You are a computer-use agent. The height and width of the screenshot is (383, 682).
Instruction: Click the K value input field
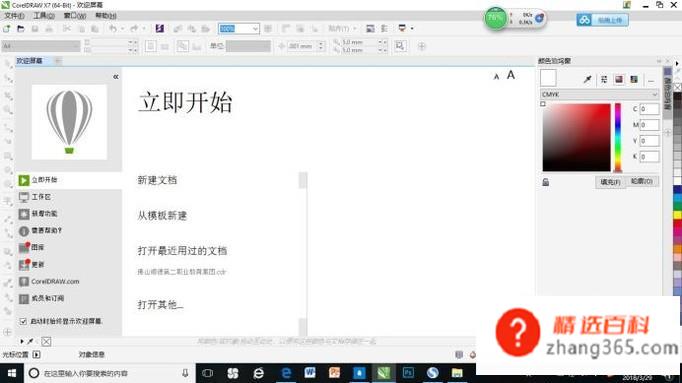[649, 157]
